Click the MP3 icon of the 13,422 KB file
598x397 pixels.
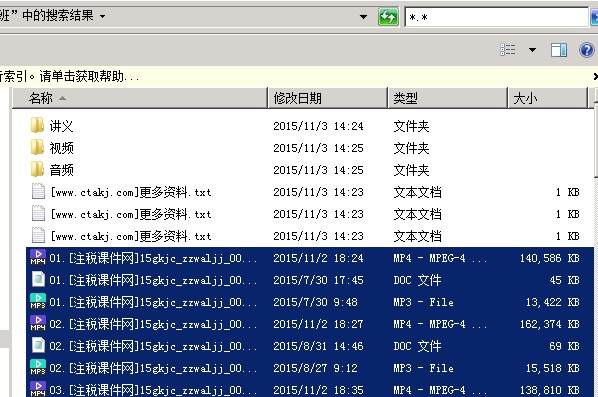(38, 302)
